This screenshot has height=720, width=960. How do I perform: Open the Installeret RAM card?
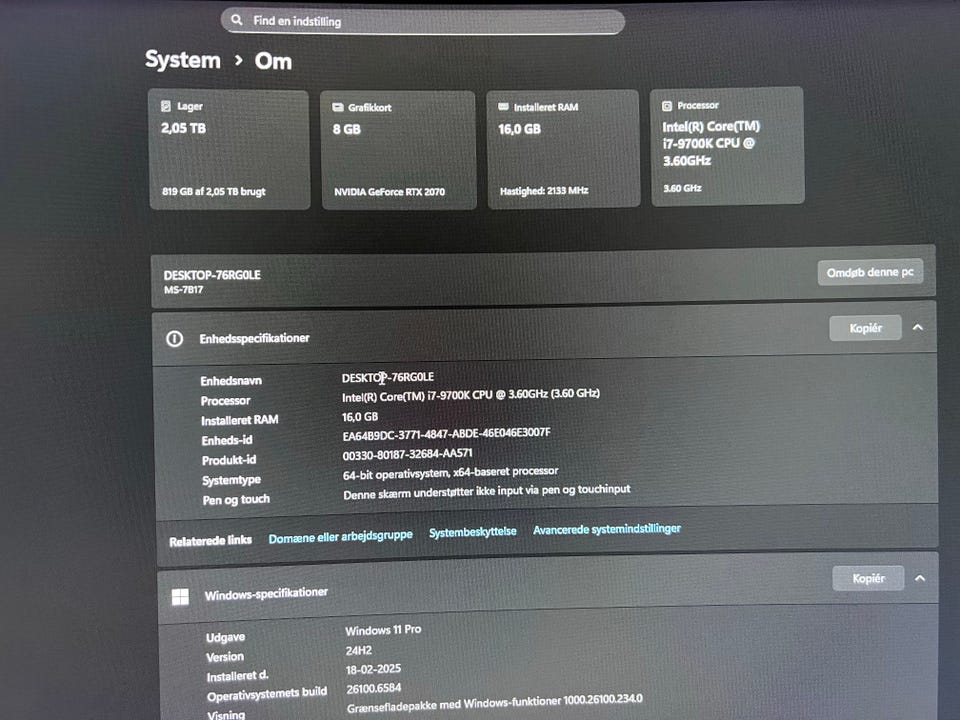(x=563, y=149)
